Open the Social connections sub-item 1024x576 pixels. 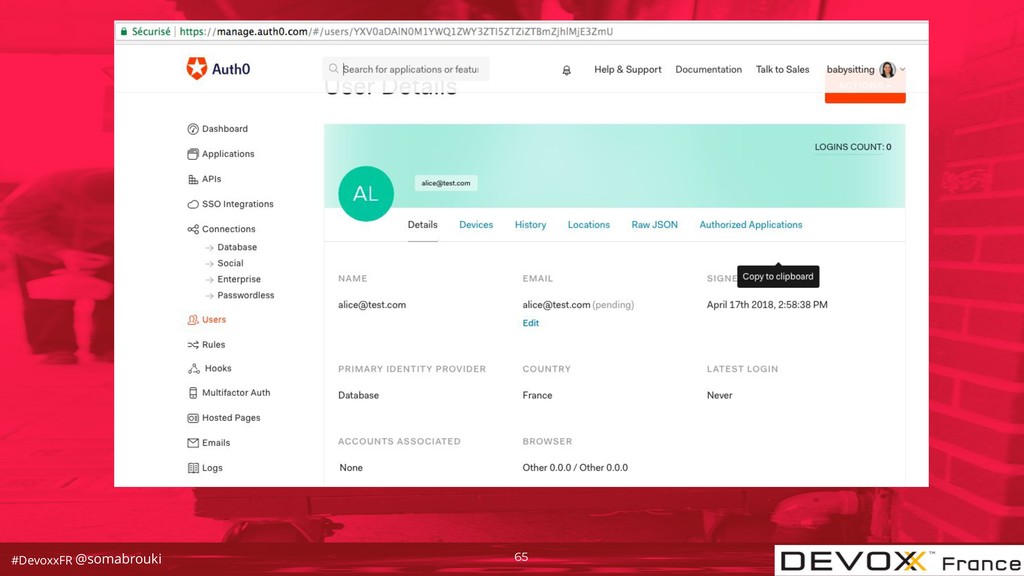point(231,263)
